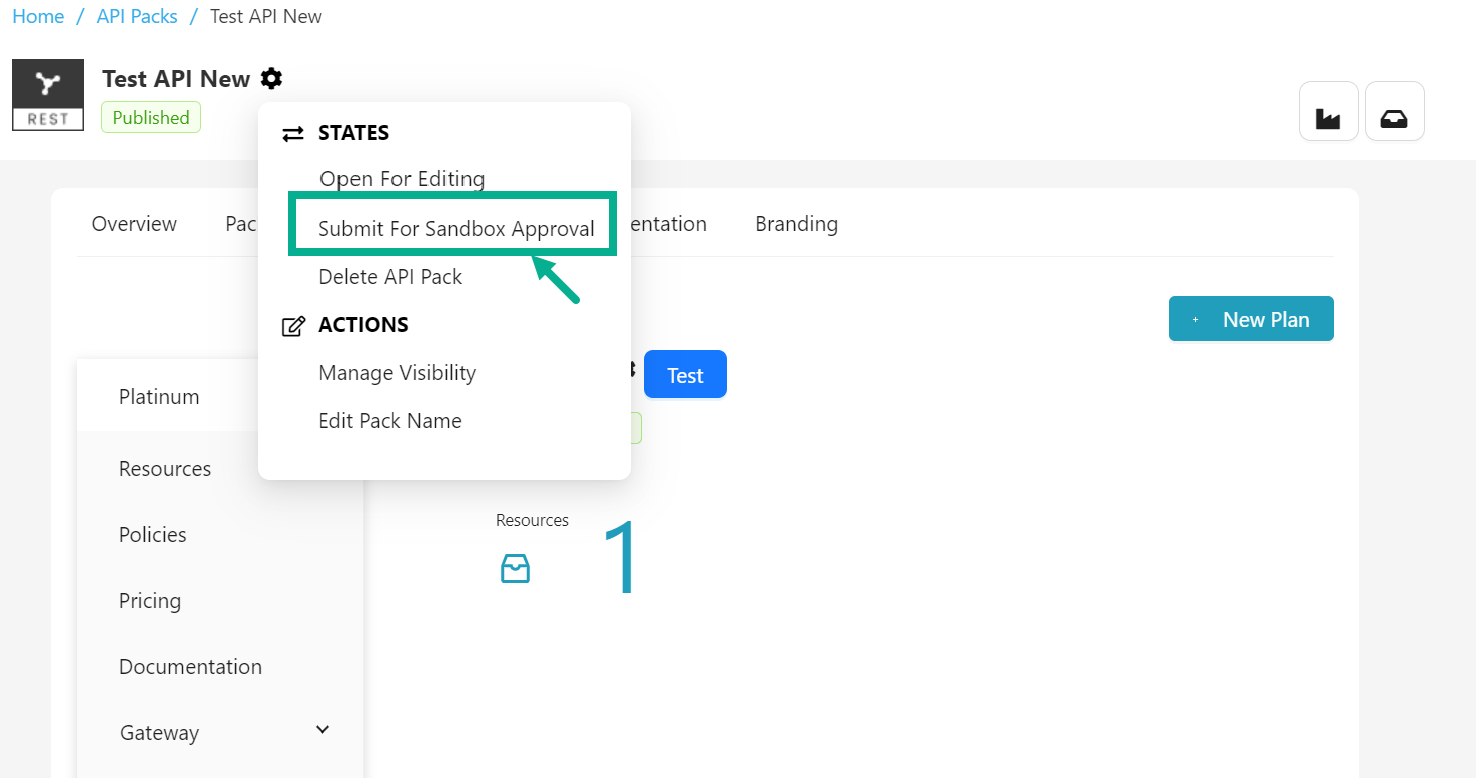
Task: Select Submit For Sandbox Approval
Action: pos(456,229)
